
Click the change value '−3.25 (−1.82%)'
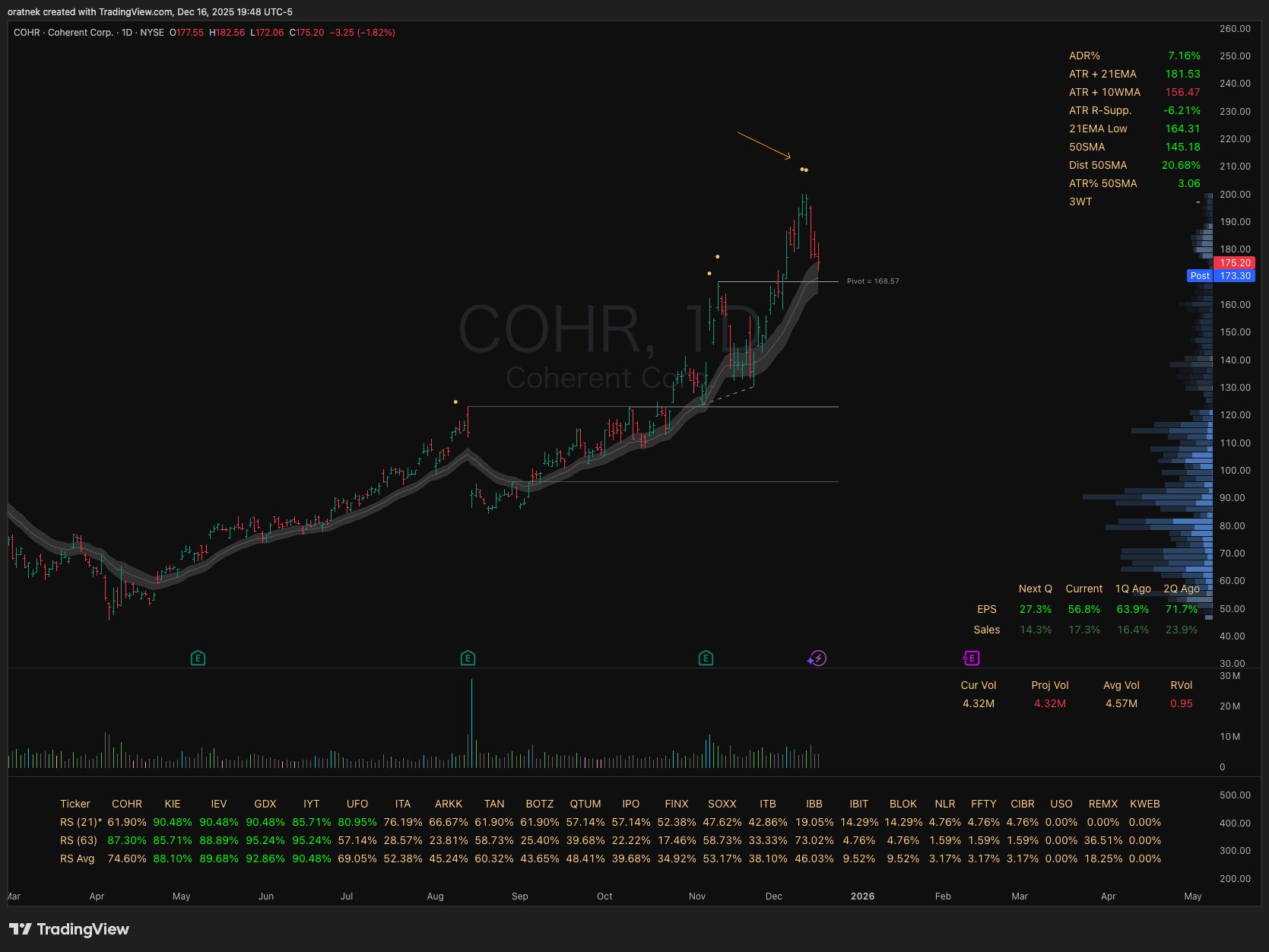point(362,33)
